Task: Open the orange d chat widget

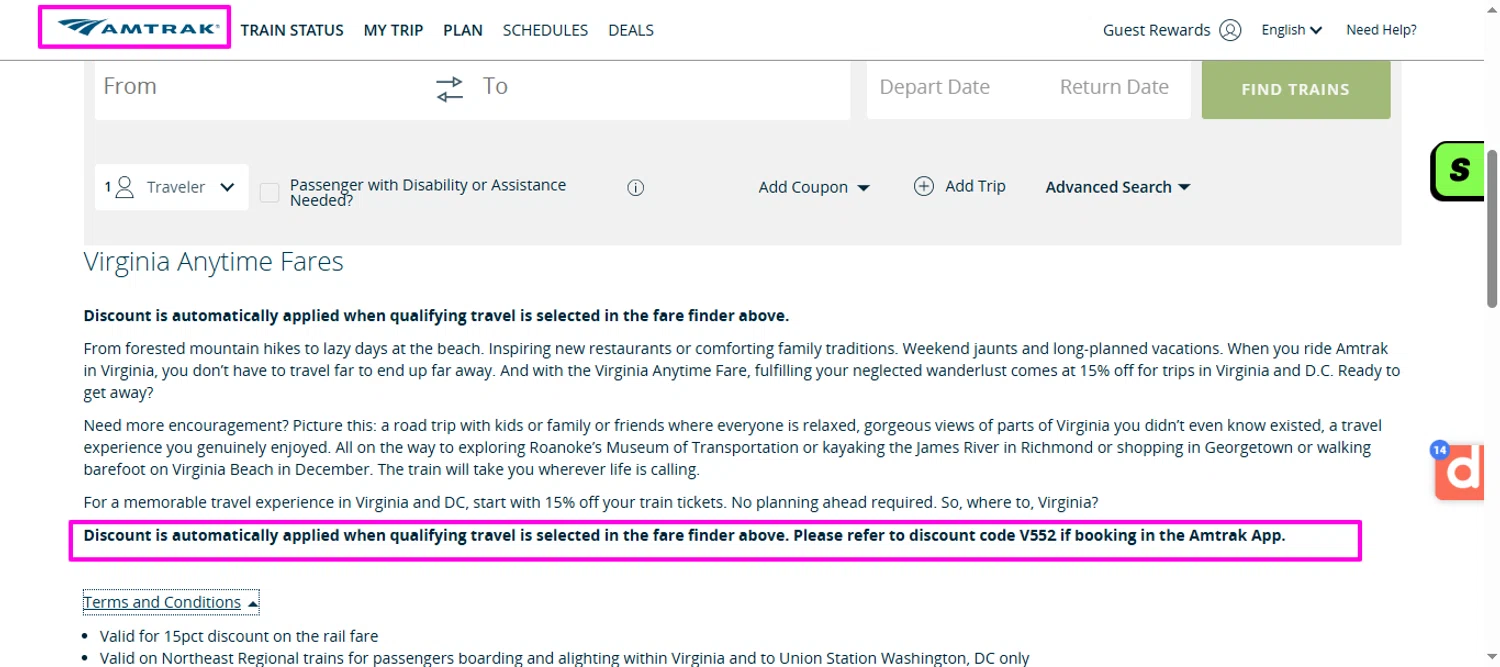Action: (1460, 472)
